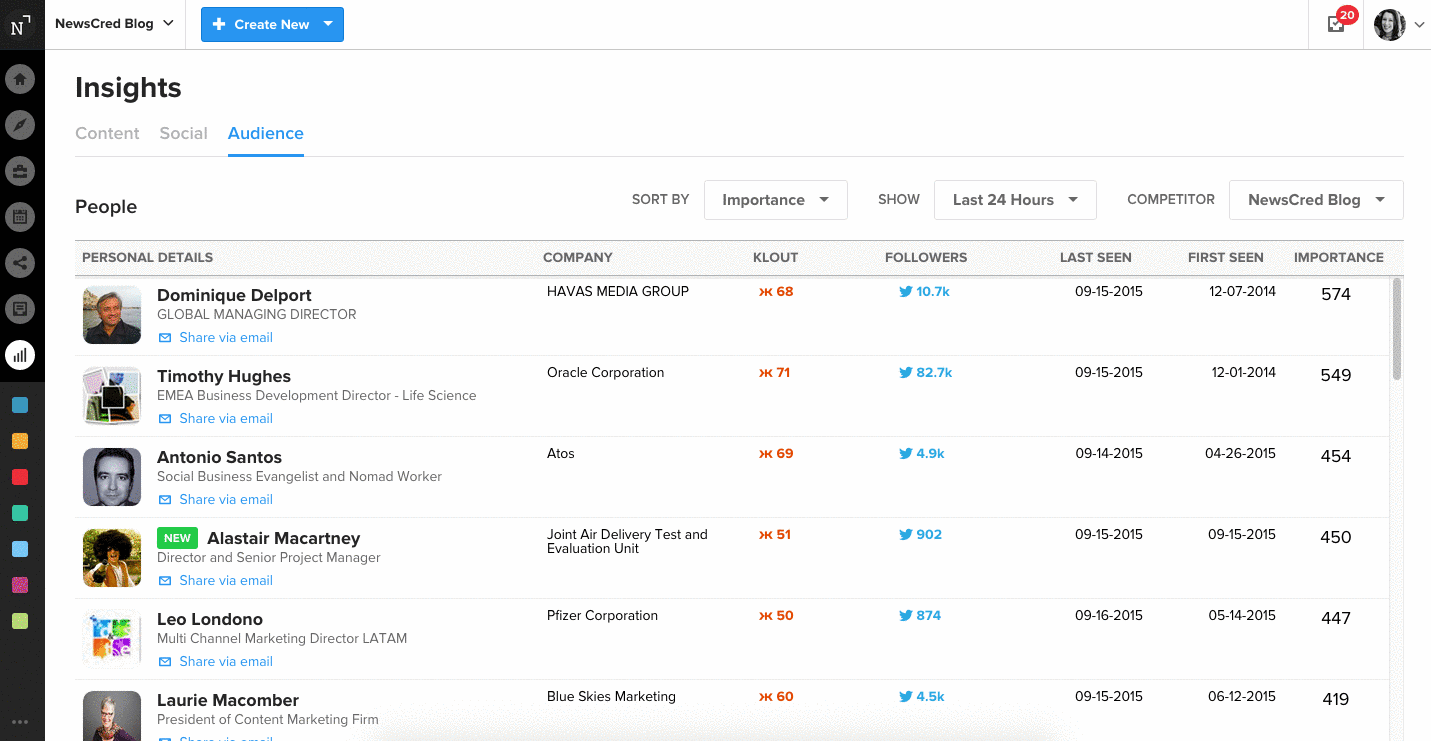Open the NewsCred Blog workspace dropdown

pyautogui.click(x=114, y=24)
